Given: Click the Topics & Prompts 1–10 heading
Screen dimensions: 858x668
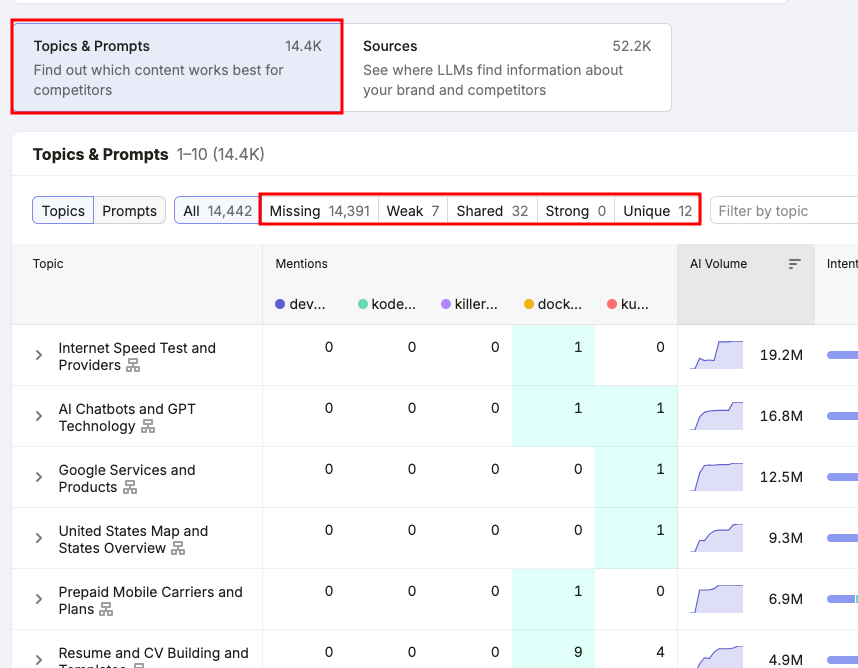Looking at the screenshot, I should coord(148,155).
